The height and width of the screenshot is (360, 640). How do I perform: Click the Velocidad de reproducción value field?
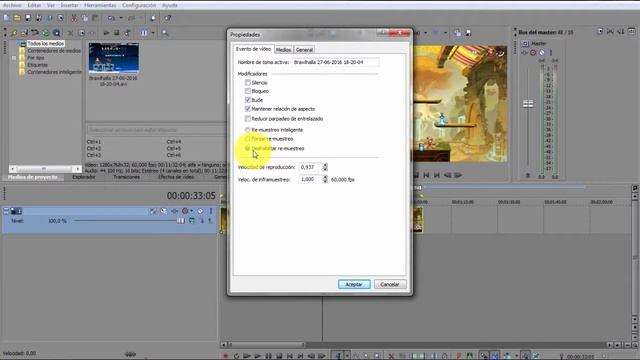311,167
